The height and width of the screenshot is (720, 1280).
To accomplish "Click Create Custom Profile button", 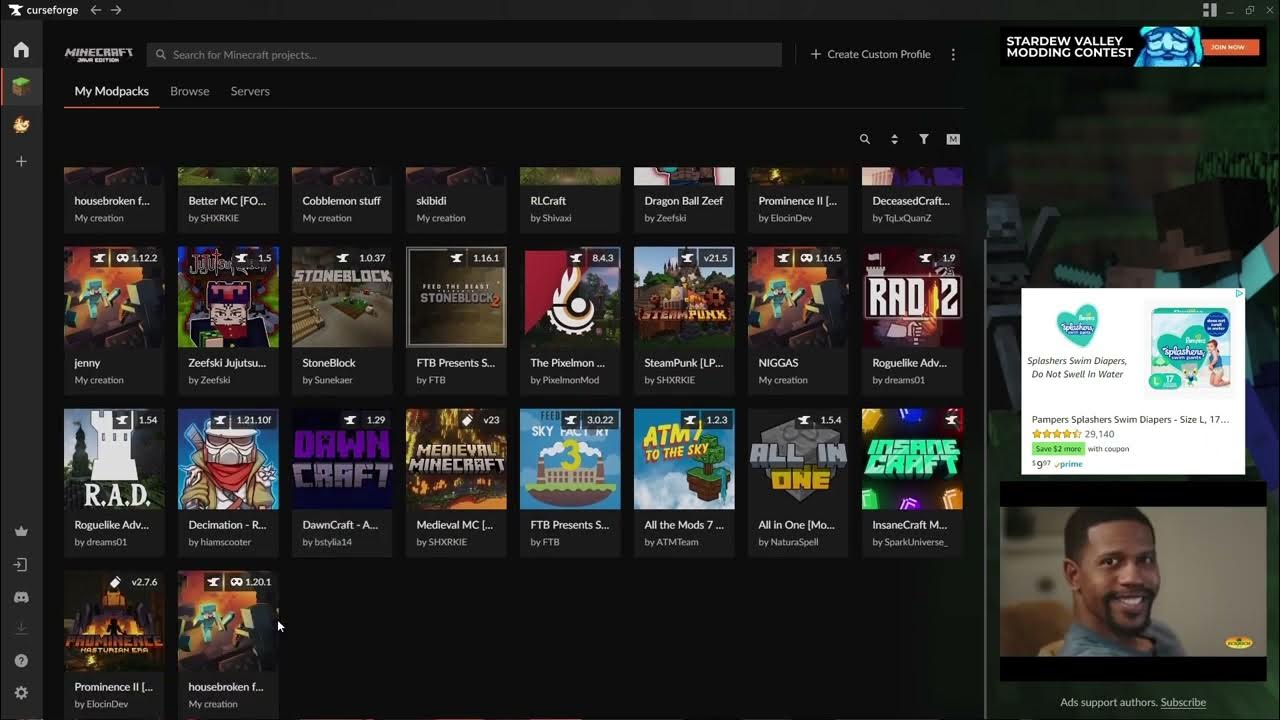I will pyautogui.click(x=870, y=54).
